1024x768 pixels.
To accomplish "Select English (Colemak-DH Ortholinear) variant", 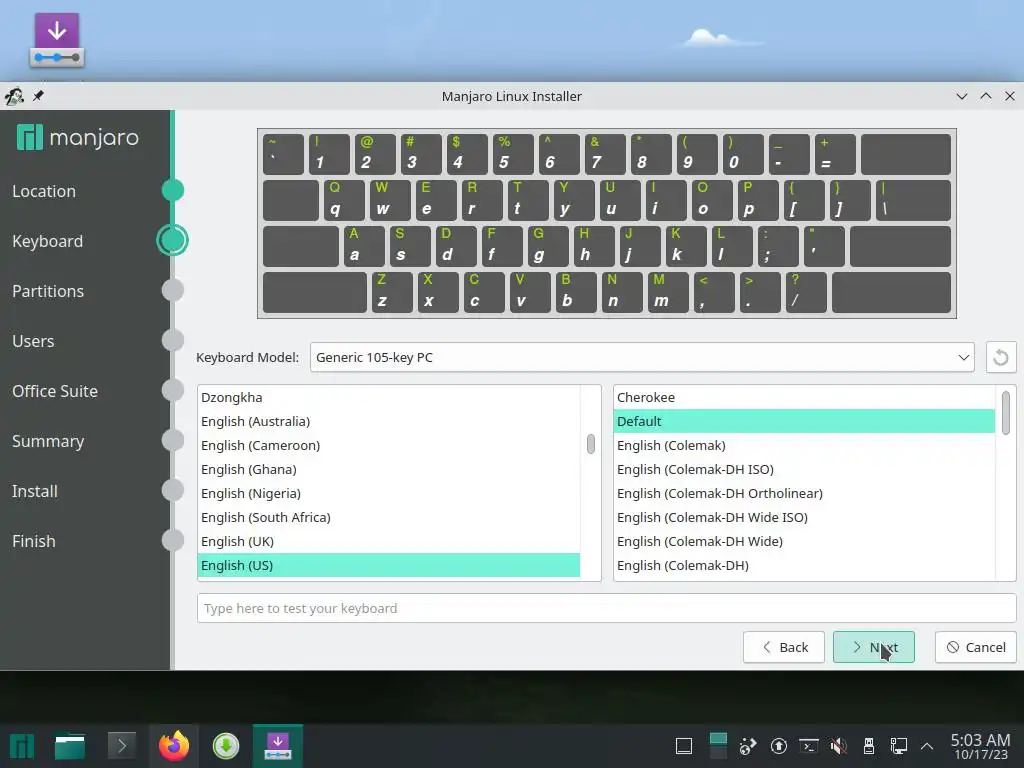I will [x=804, y=493].
